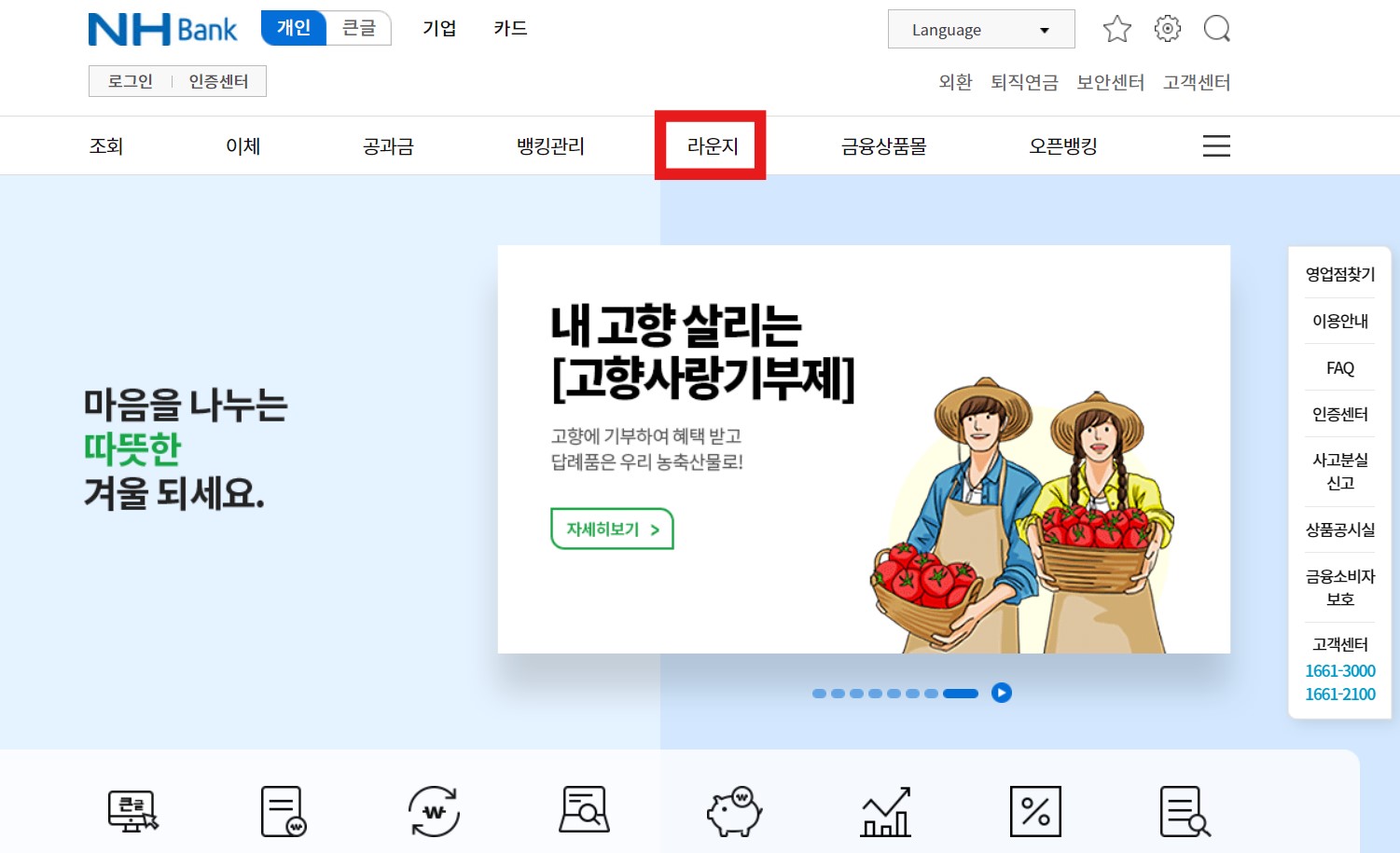
Task: Toggle to 큰글 large text mode
Action: coord(360,28)
